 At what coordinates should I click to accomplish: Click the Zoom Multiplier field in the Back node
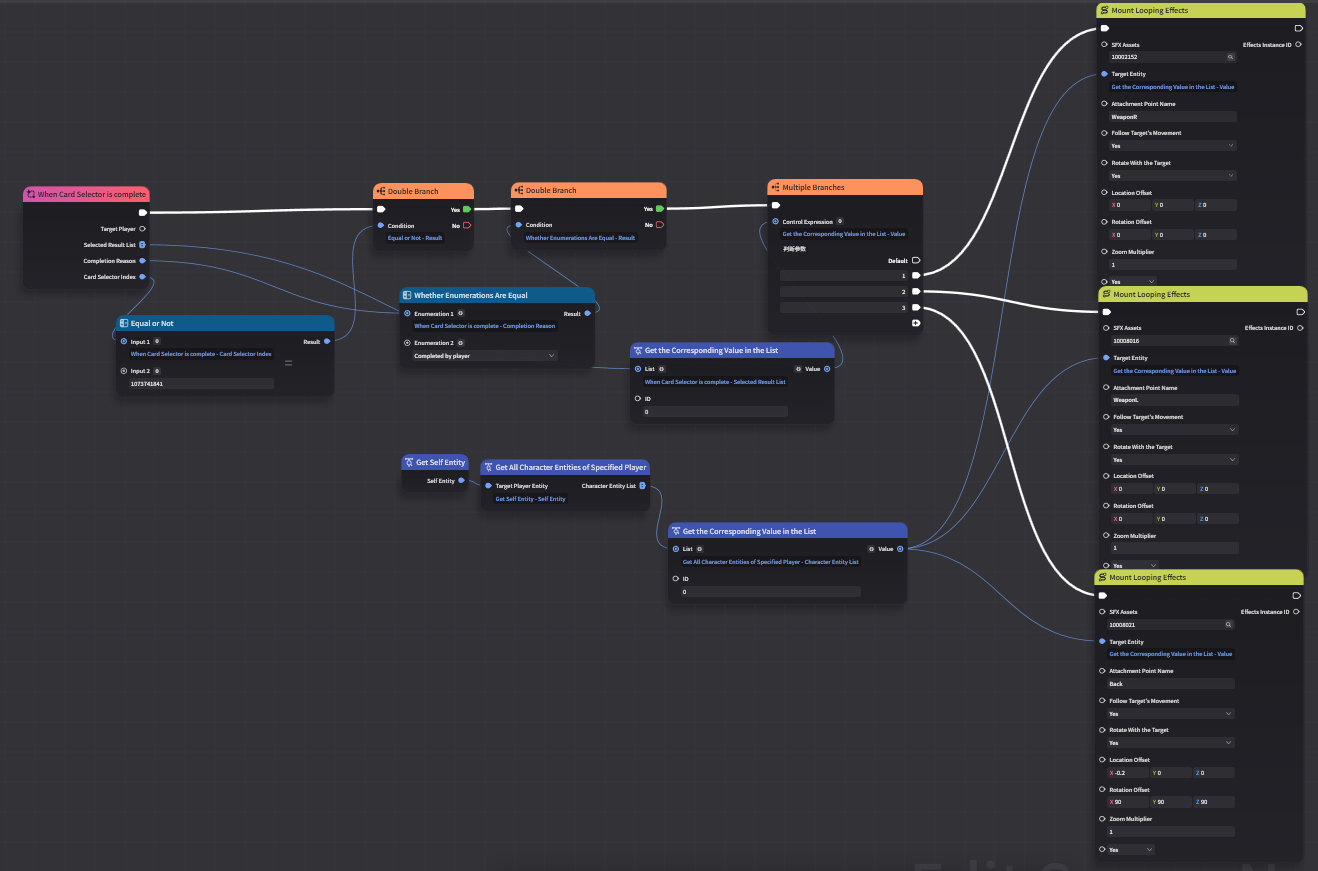1171,831
